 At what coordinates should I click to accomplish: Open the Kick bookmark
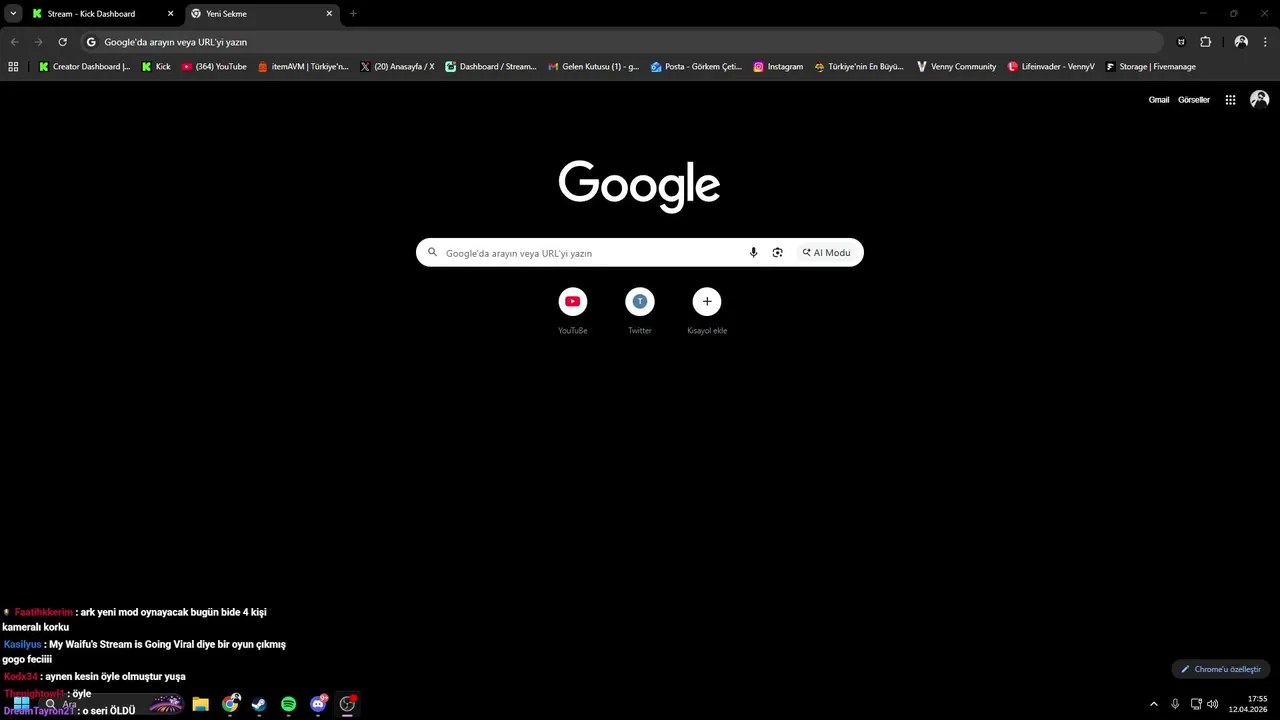[156, 67]
